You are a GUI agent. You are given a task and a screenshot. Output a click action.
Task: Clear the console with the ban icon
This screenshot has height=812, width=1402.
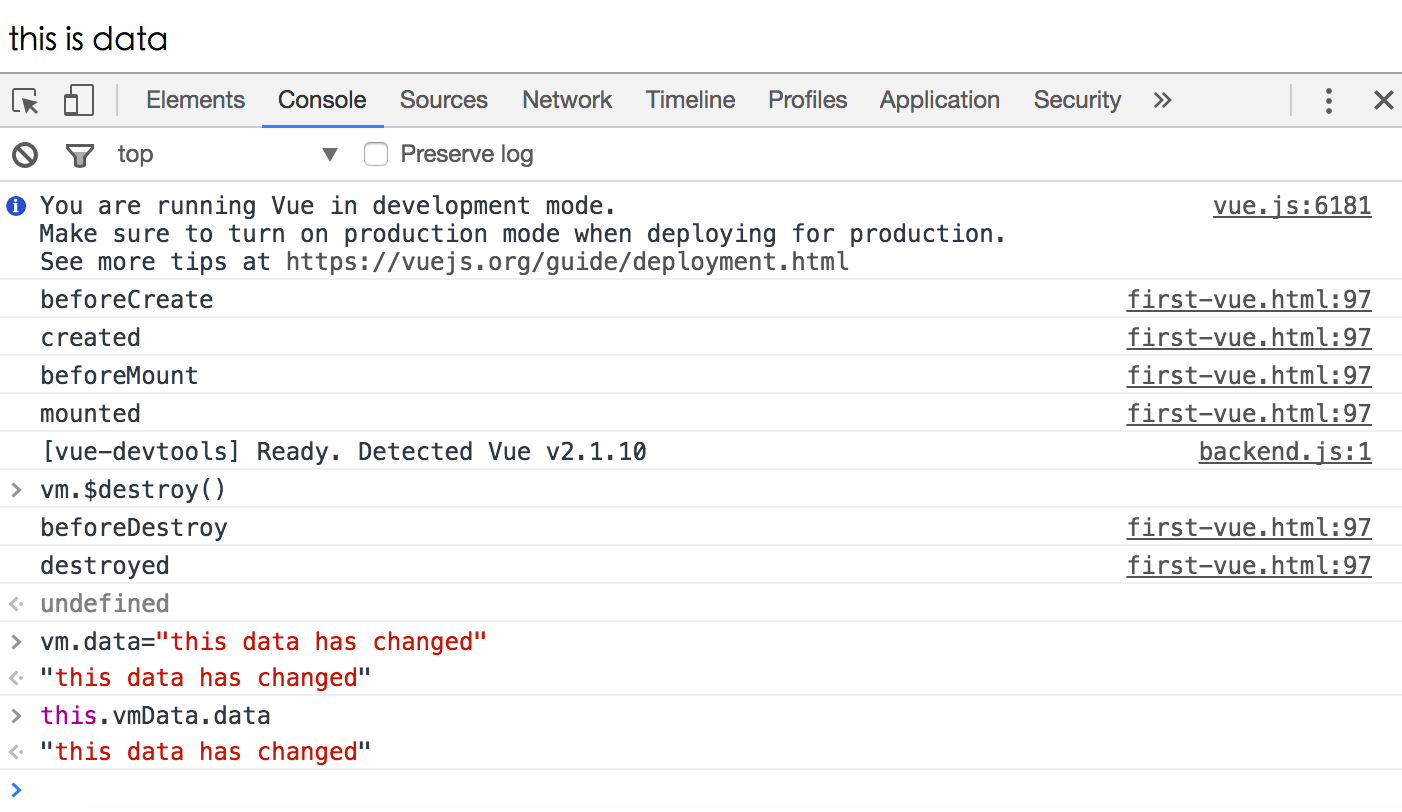[25, 155]
